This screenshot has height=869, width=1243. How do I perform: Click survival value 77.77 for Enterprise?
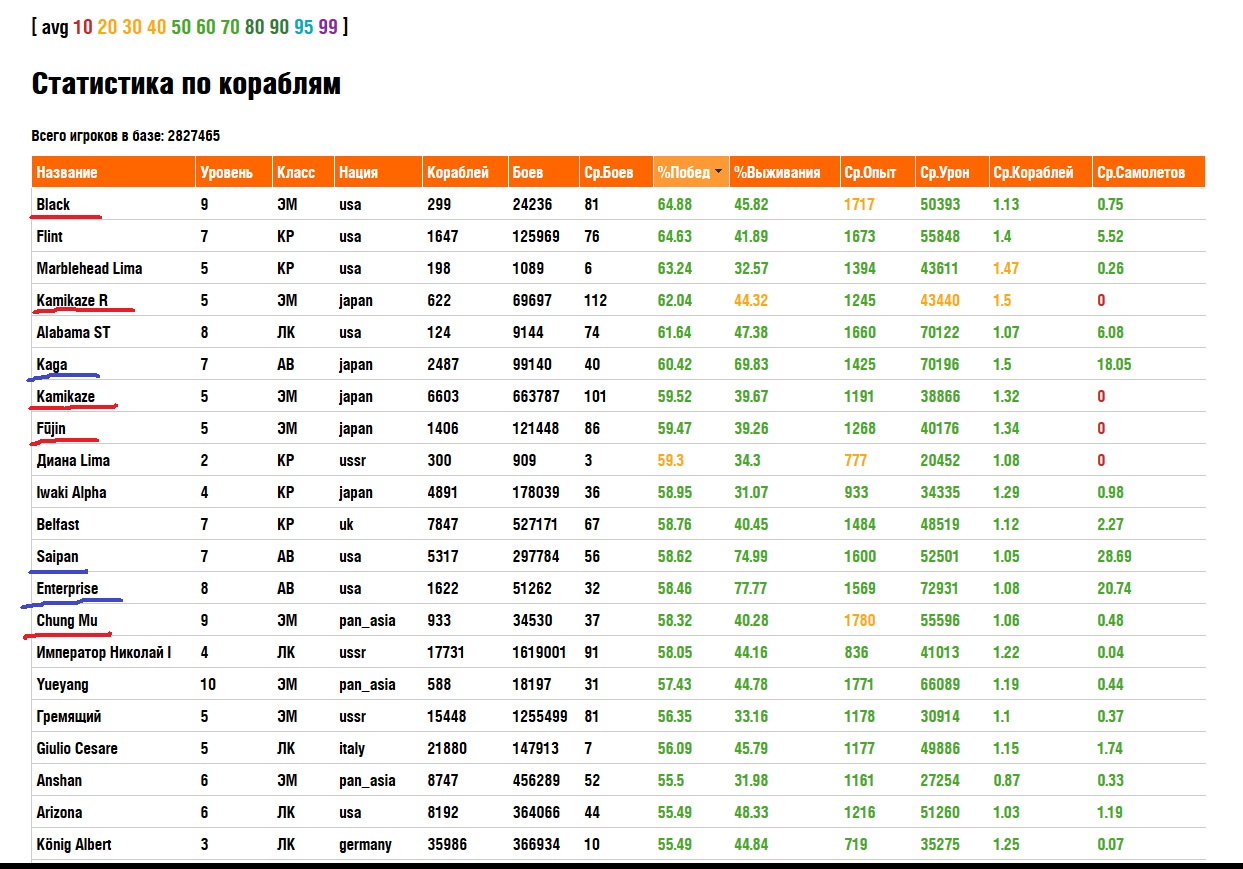click(751, 588)
